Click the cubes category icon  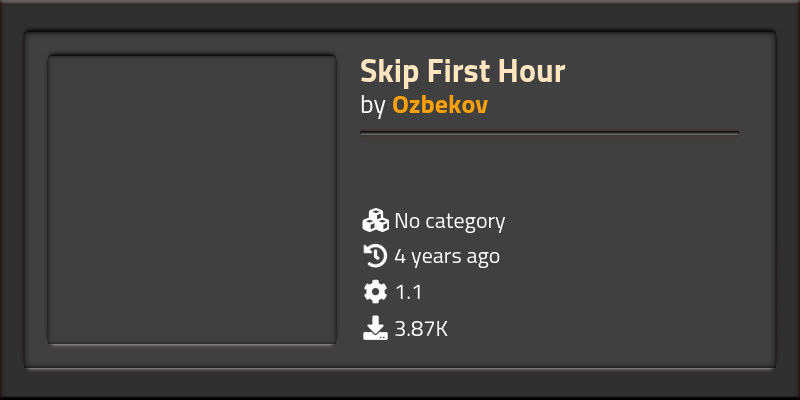(x=375, y=220)
